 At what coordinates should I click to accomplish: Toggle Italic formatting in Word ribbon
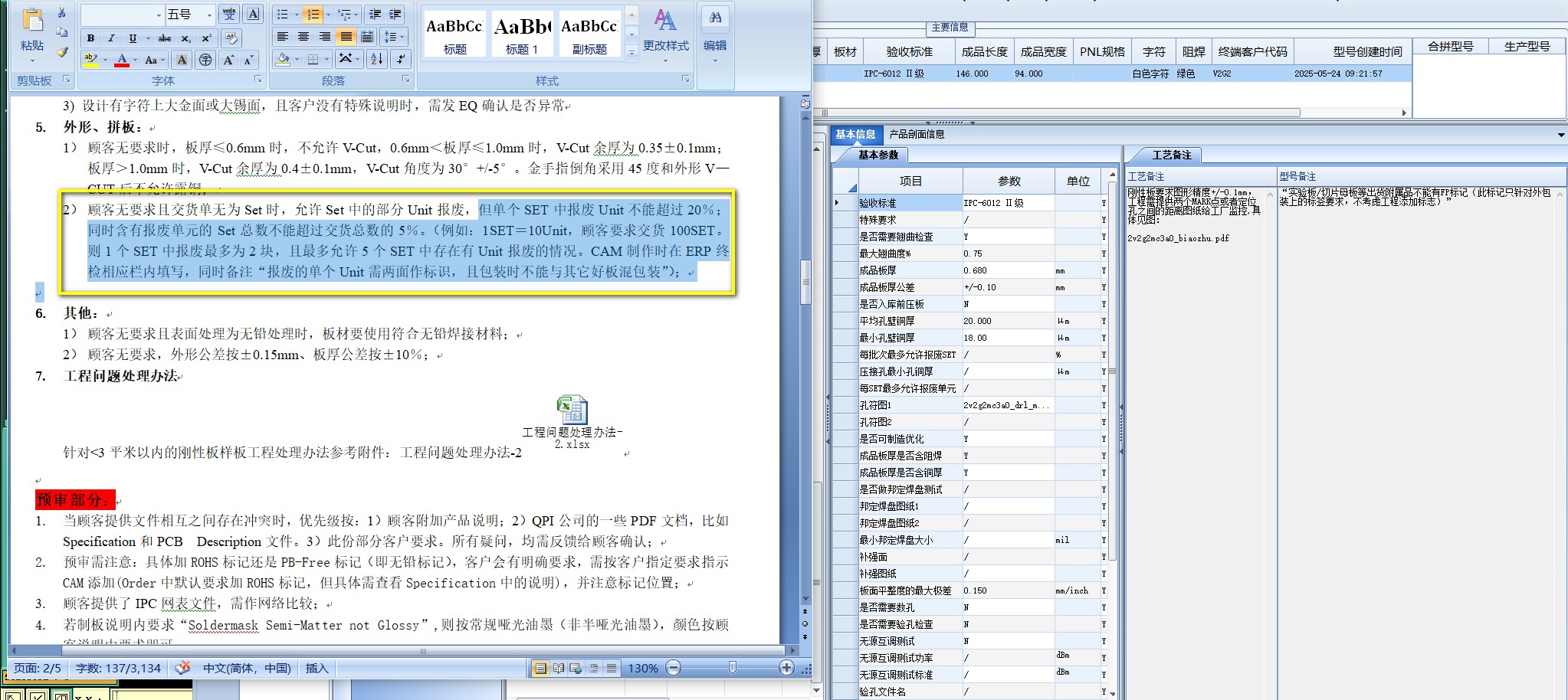coord(111,38)
